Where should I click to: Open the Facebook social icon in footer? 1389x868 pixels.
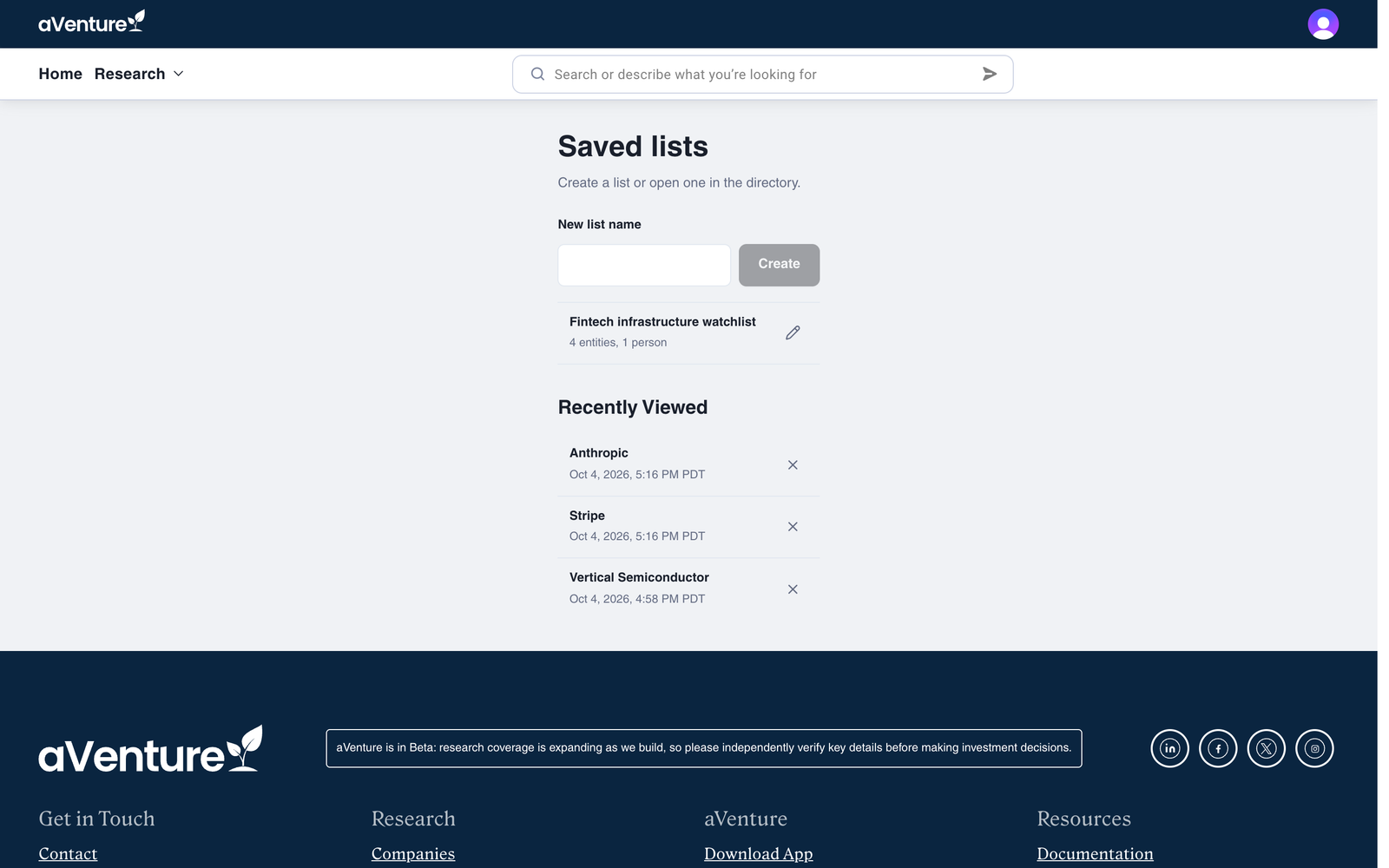pos(1218,748)
